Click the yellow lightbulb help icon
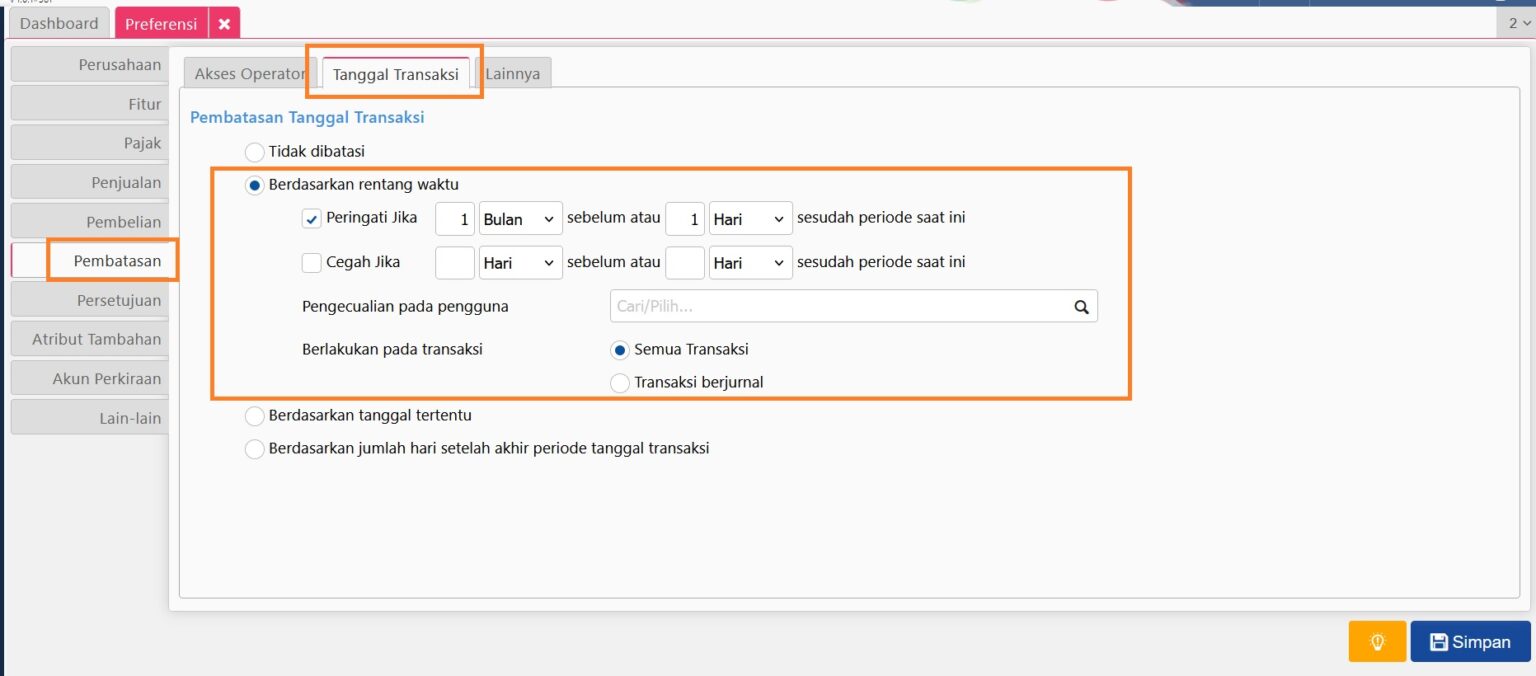 point(1377,641)
